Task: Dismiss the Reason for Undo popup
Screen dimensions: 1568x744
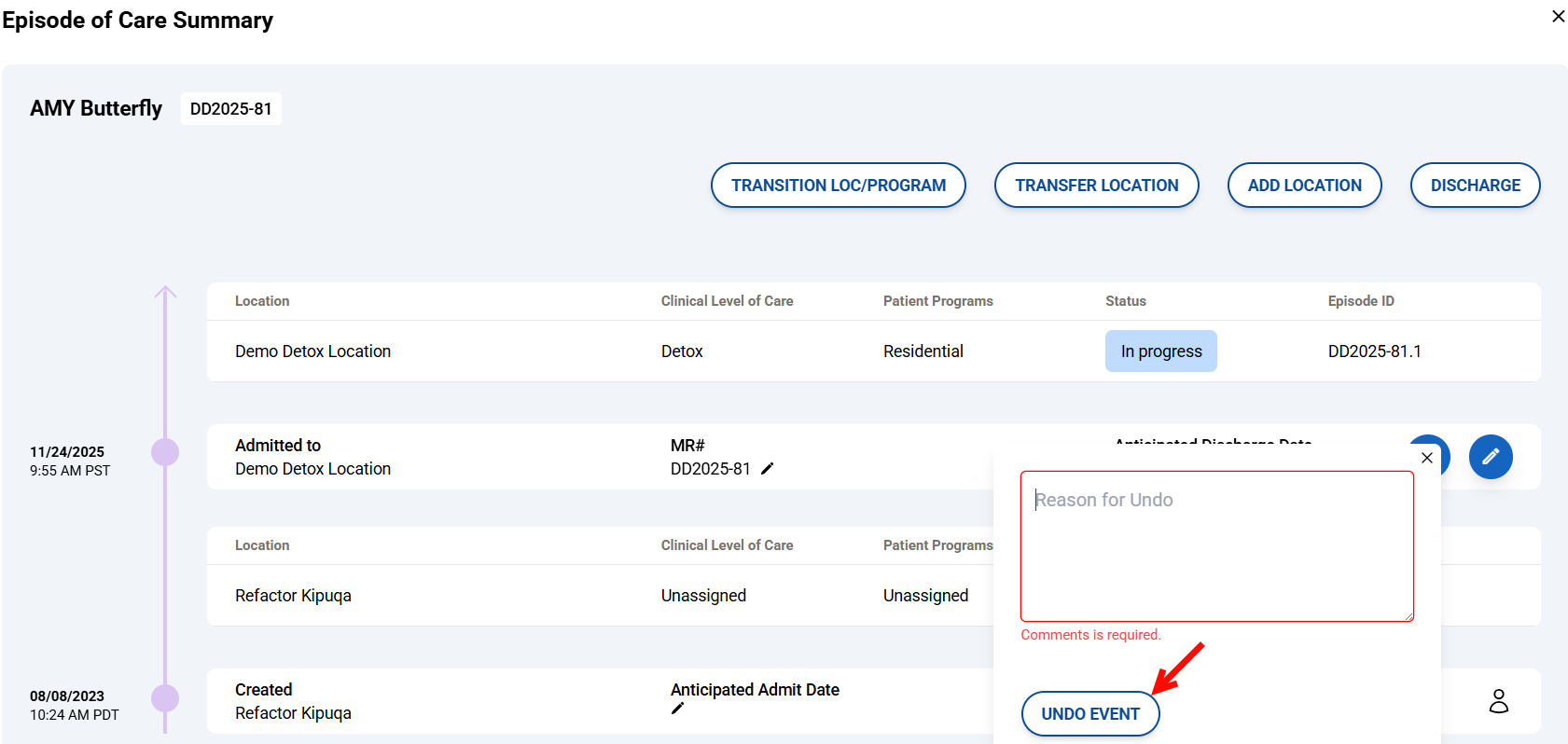Action: (x=1426, y=458)
